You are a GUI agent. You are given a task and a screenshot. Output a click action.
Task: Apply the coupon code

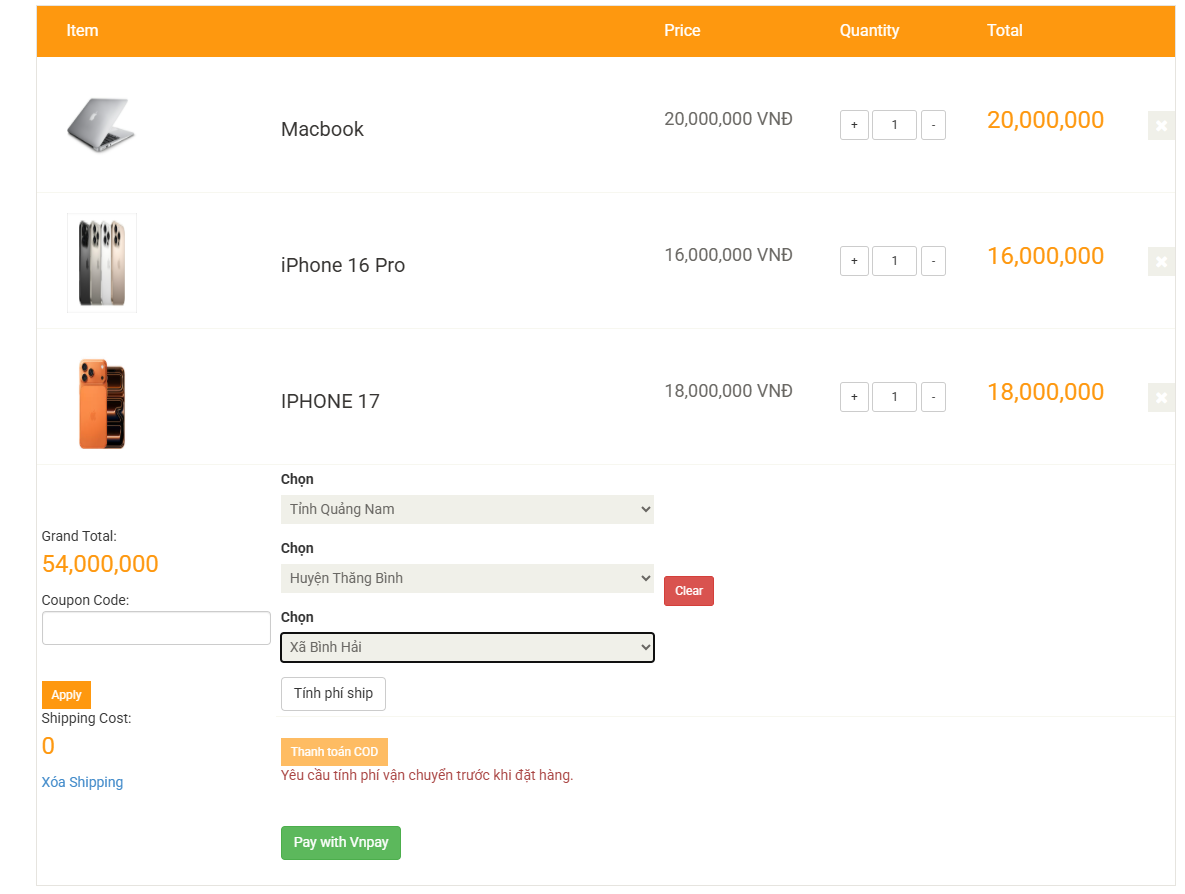[66, 694]
